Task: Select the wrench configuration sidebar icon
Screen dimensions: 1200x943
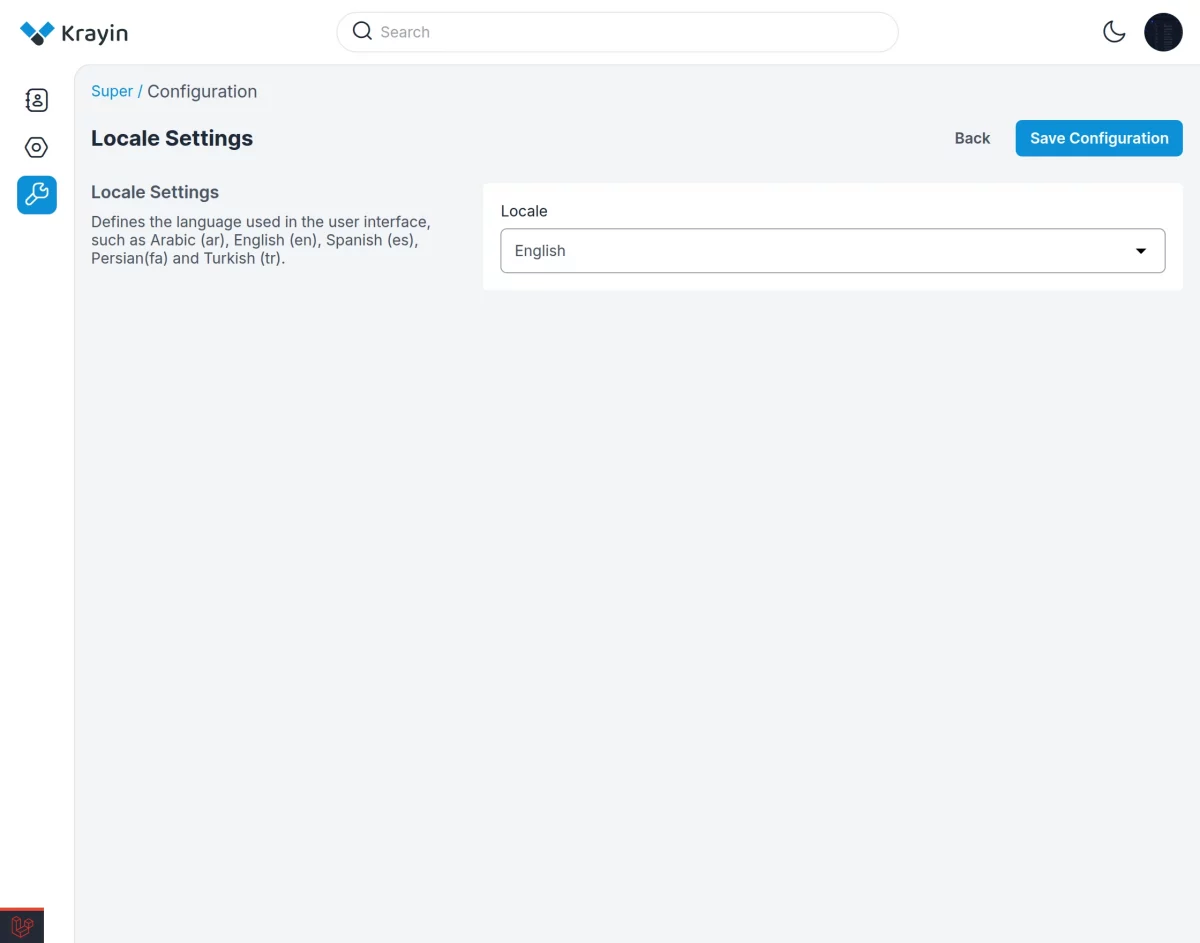Action: (37, 195)
